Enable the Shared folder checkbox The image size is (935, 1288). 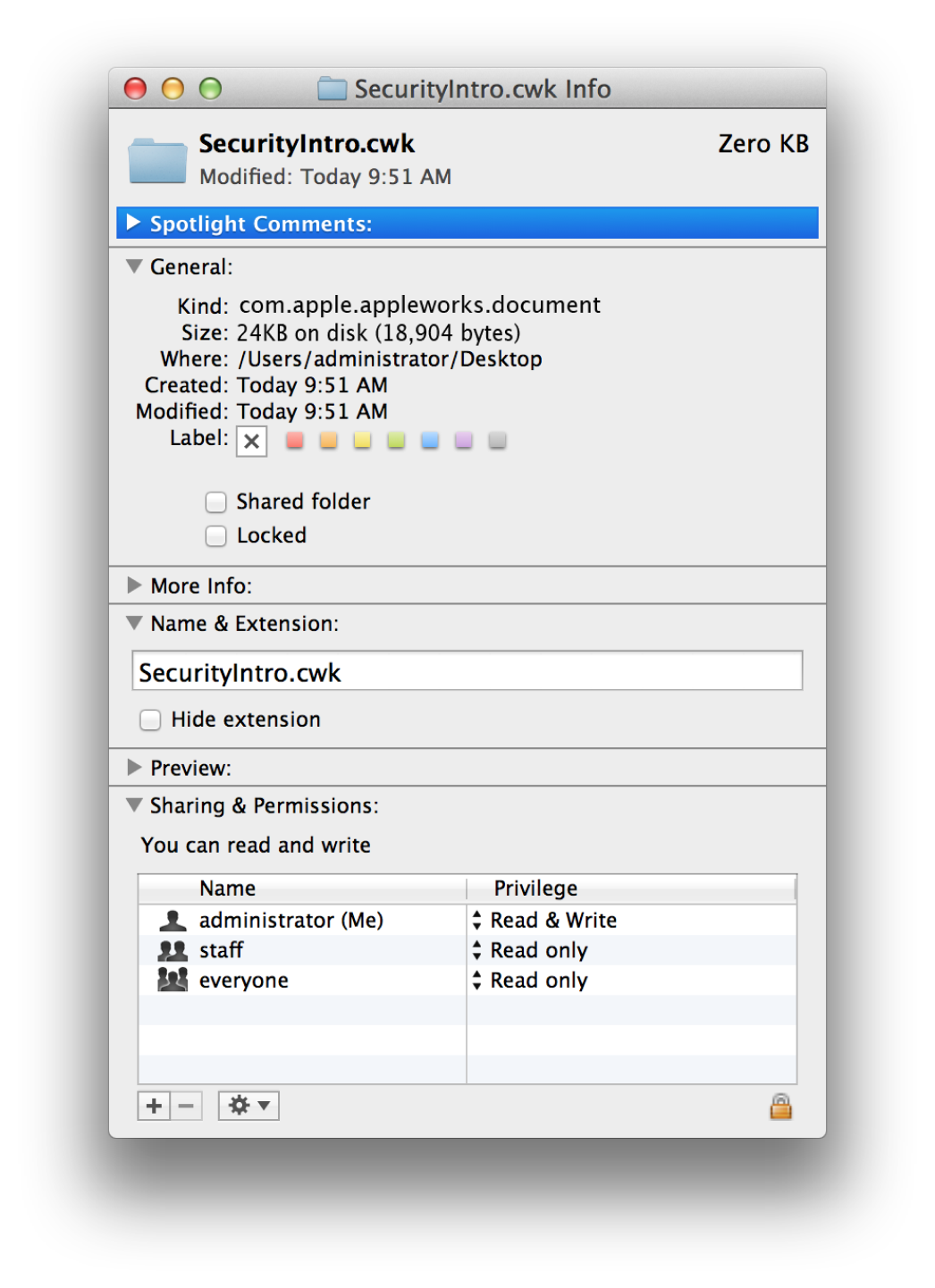215,502
